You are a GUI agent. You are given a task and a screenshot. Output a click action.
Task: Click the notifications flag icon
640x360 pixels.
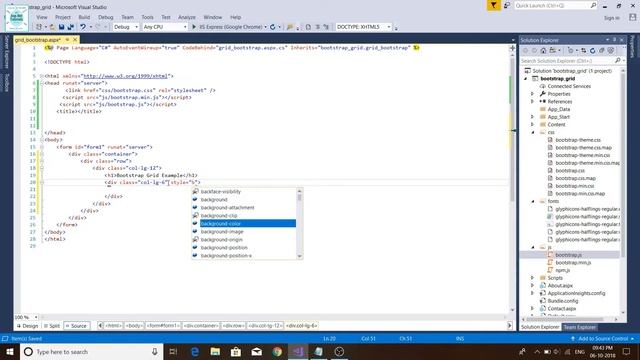(x=493, y=5)
